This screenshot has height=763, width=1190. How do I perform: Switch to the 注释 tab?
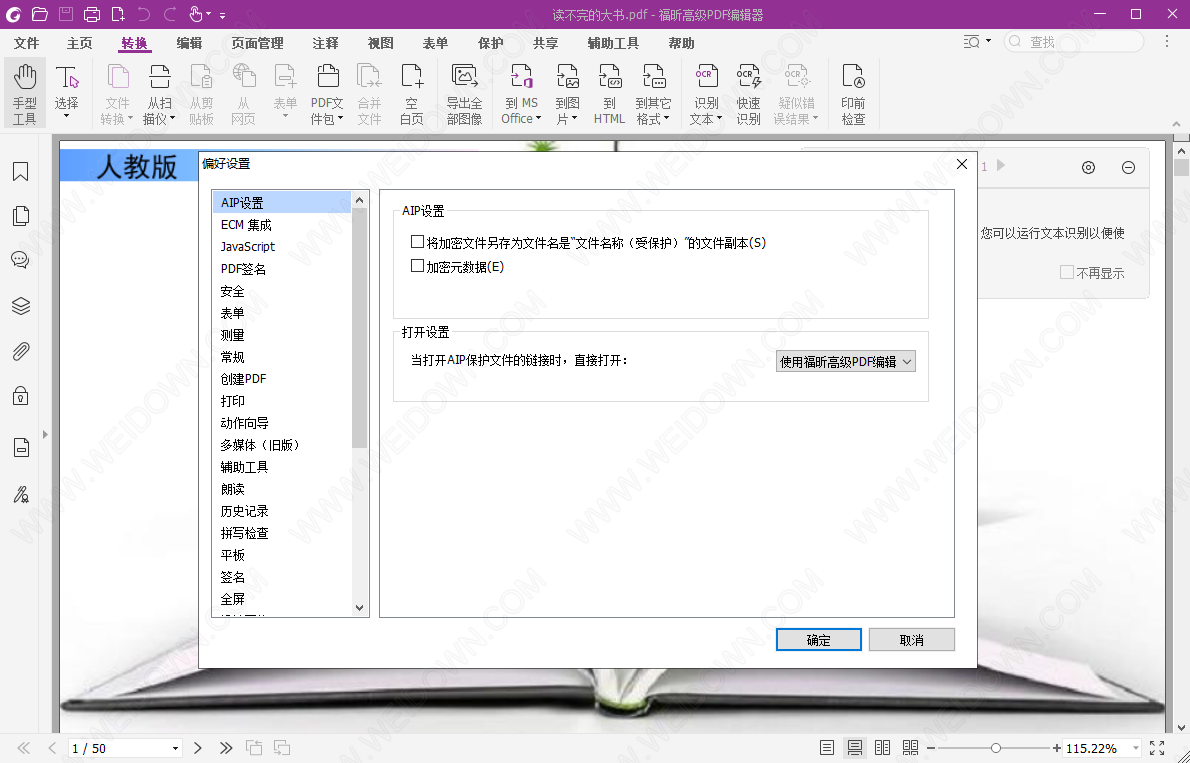click(x=326, y=43)
